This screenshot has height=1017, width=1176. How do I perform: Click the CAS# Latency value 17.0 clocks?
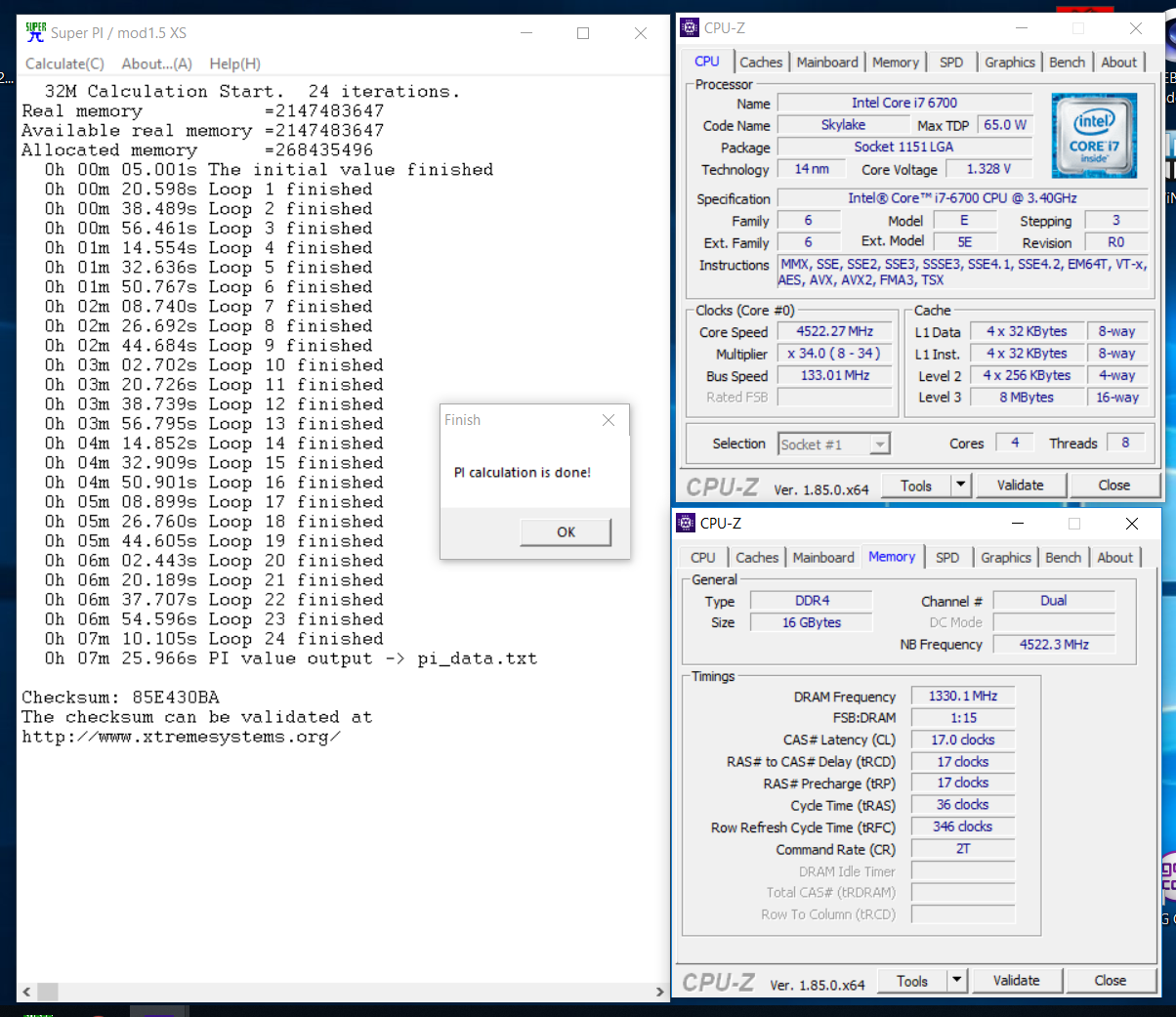963,740
